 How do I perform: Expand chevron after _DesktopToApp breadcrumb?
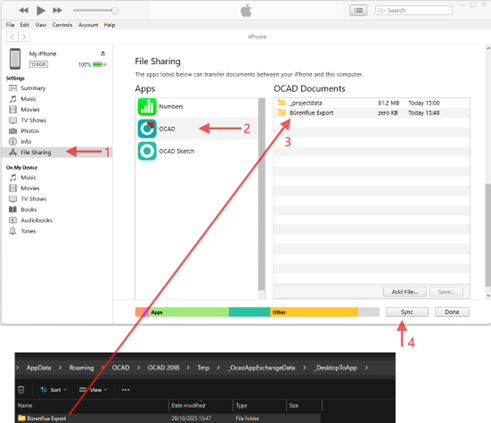366,368
